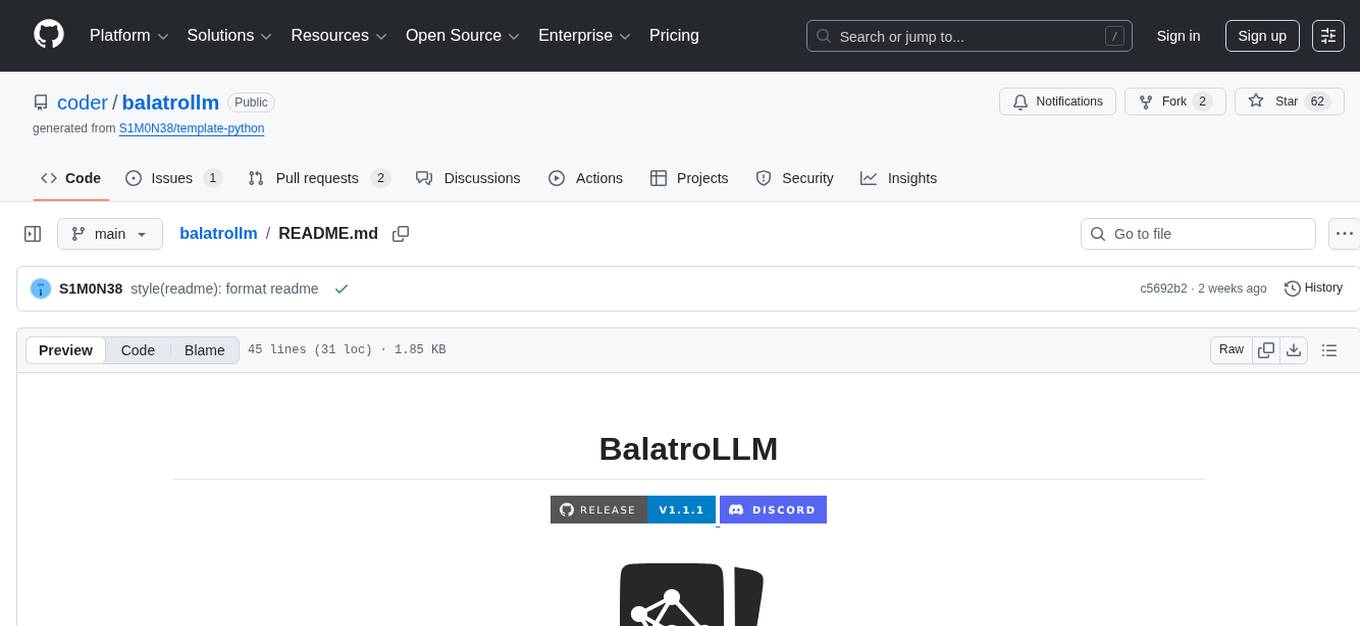Open the GitHub homepage logo
Screen dimensions: 1360x626
[x=48, y=35]
